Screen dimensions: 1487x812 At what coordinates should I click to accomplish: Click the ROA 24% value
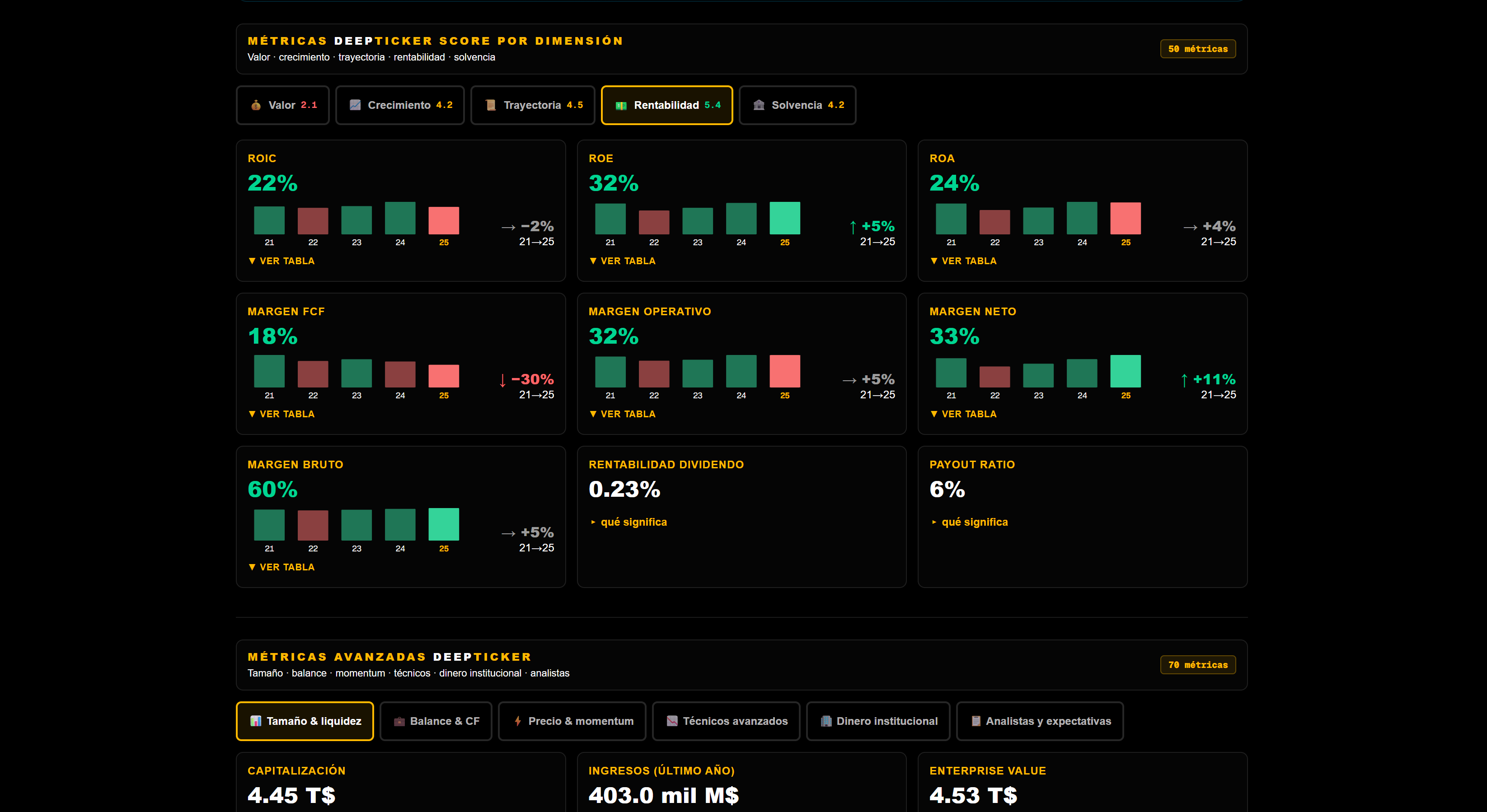click(x=954, y=183)
